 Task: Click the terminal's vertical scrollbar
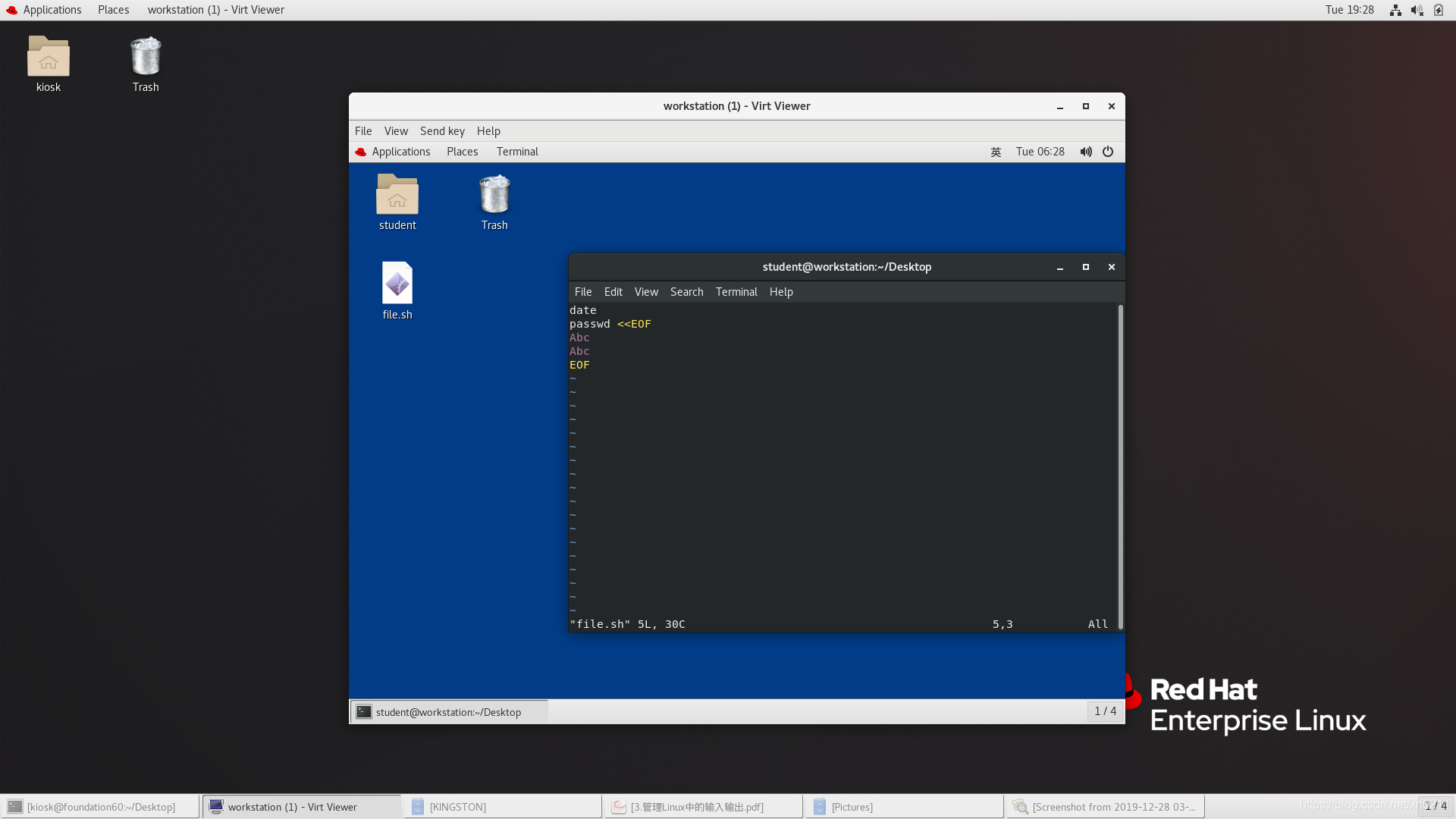point(1120,466)
